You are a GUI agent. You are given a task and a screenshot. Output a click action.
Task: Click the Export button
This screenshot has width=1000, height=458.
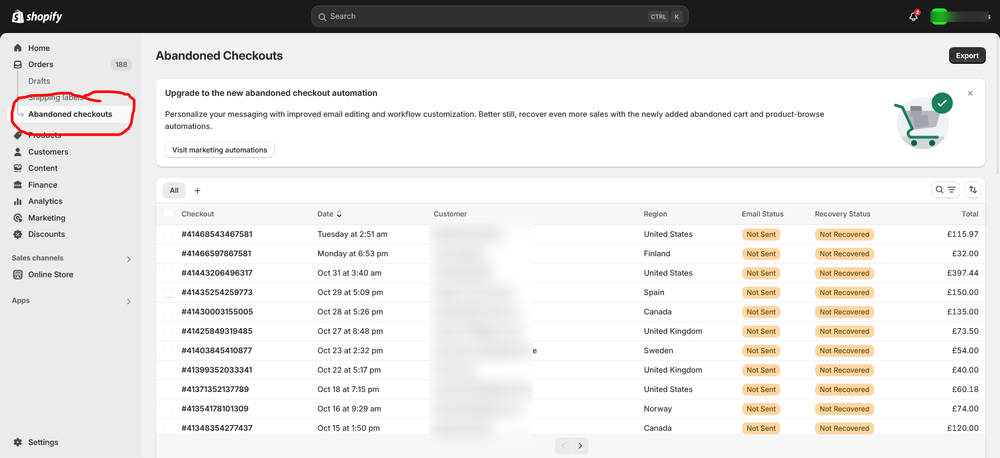coord(967,55)
